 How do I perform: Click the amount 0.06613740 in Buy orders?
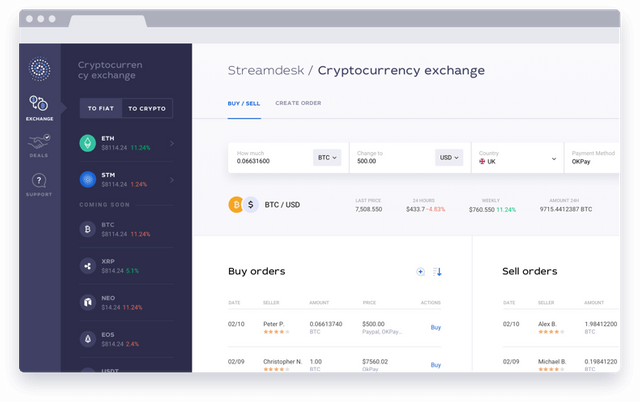326,324
